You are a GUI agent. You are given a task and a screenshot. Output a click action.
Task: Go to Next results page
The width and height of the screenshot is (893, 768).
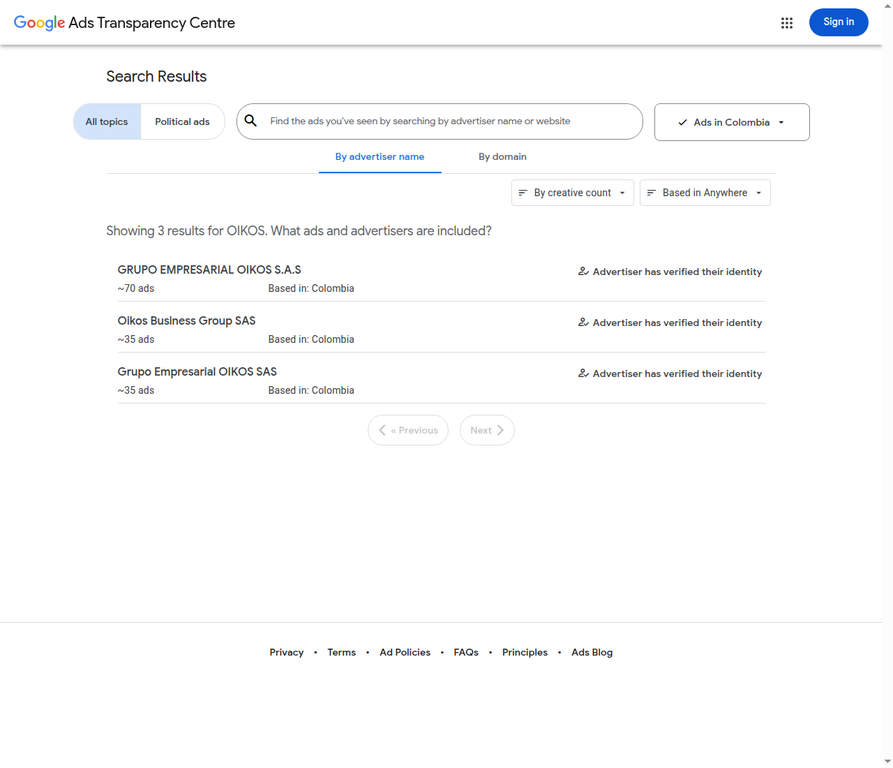487,430
